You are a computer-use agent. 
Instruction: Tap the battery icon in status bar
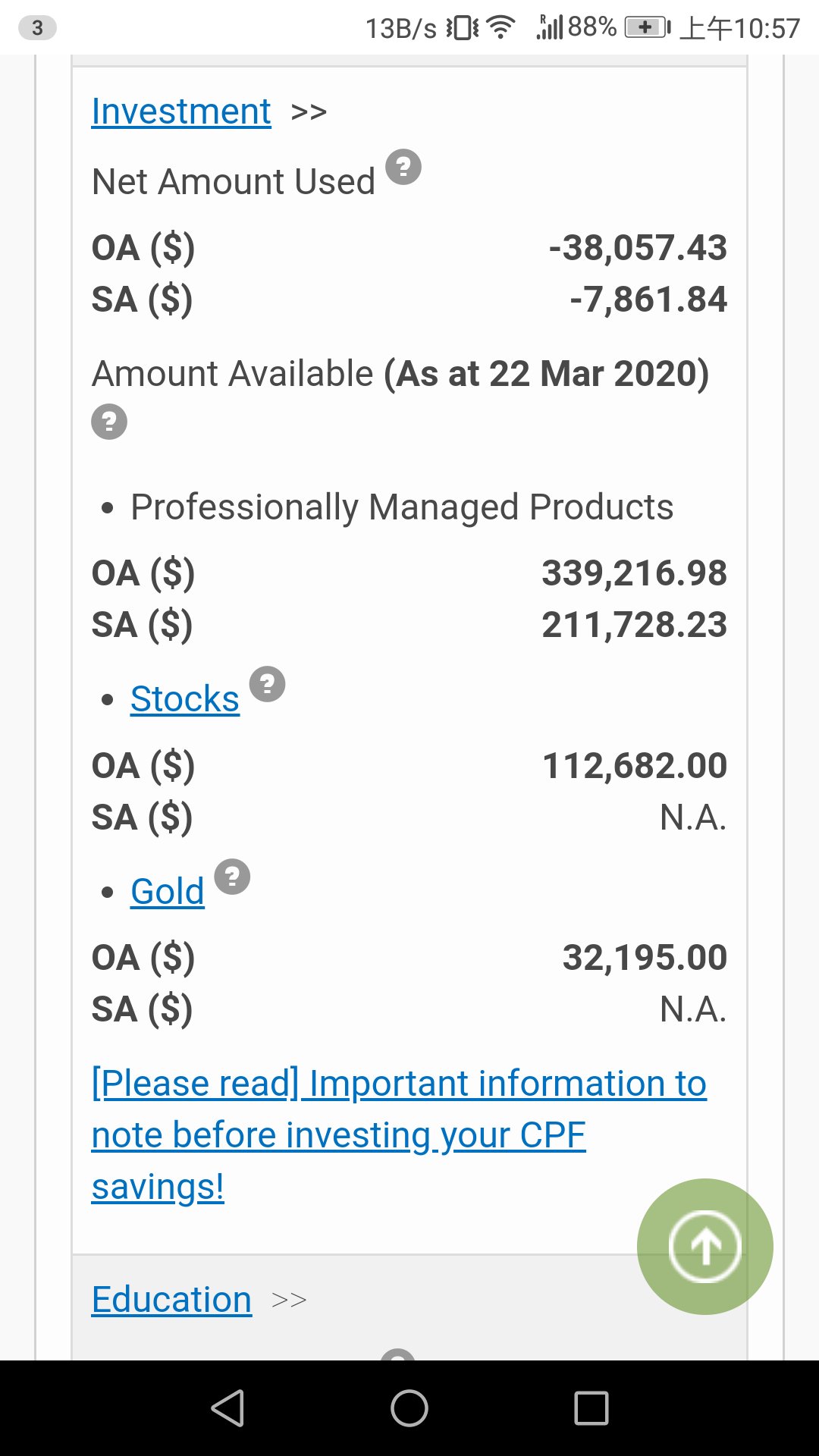[647, 28]
